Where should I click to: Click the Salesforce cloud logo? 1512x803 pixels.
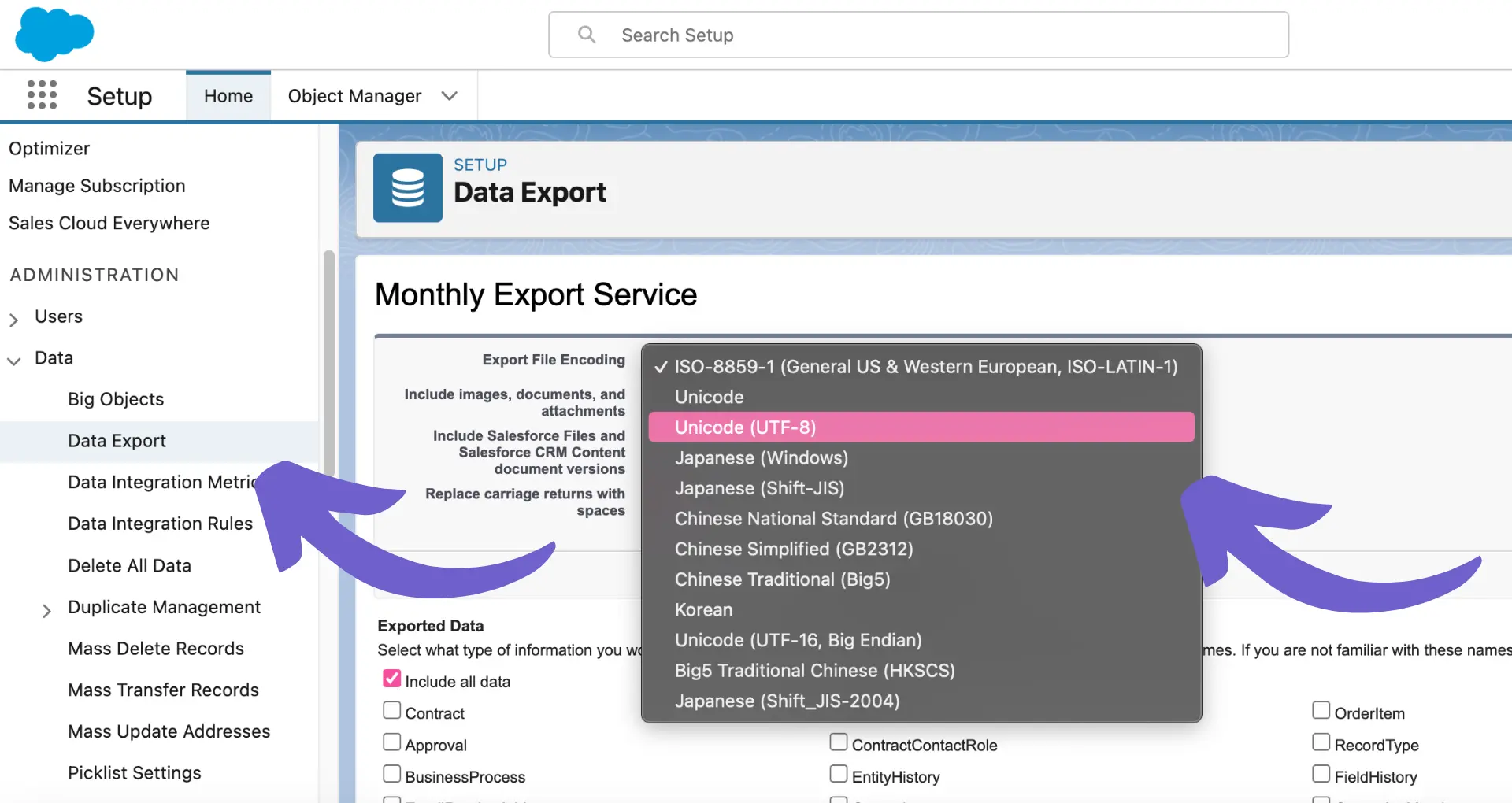point(54,34)
